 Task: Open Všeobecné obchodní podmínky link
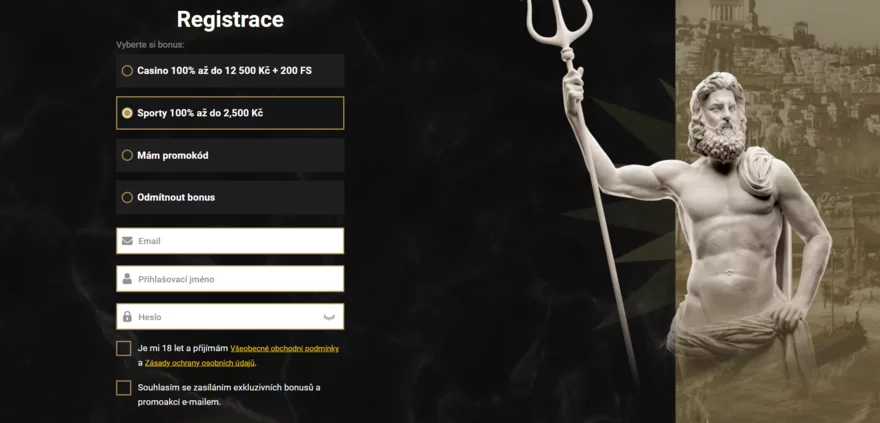285,348
